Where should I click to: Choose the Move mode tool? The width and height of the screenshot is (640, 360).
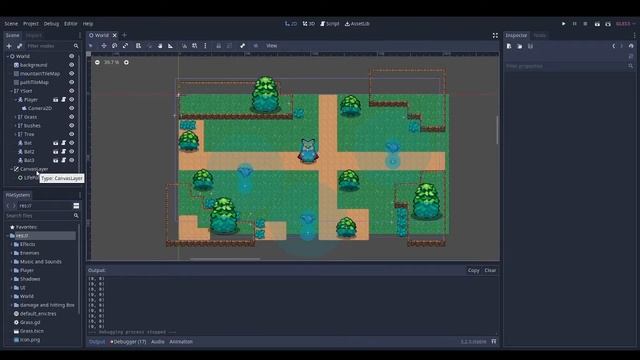[x=104, y=46]
